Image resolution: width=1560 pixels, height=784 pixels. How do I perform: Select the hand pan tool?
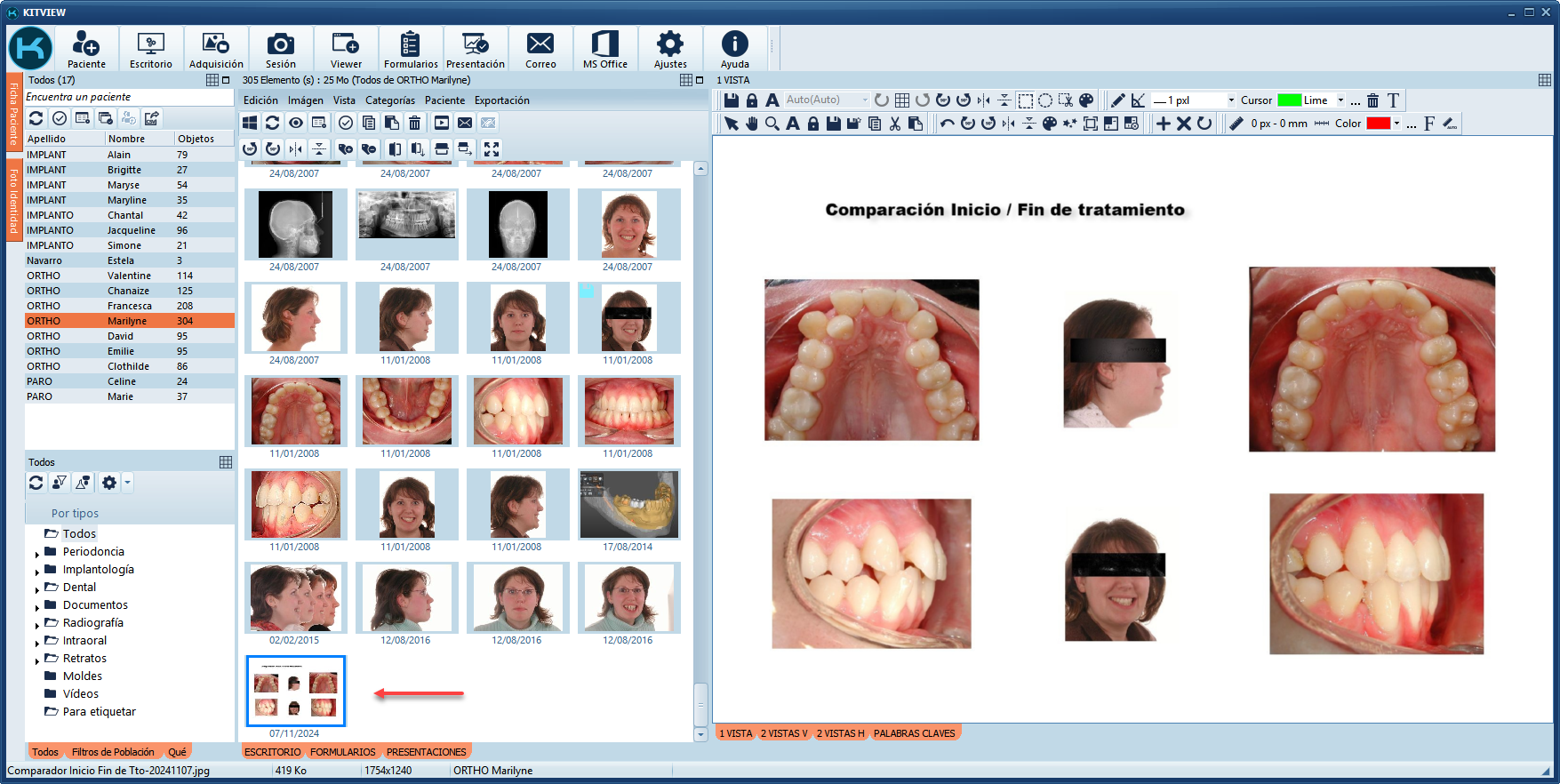click(752, 124)
